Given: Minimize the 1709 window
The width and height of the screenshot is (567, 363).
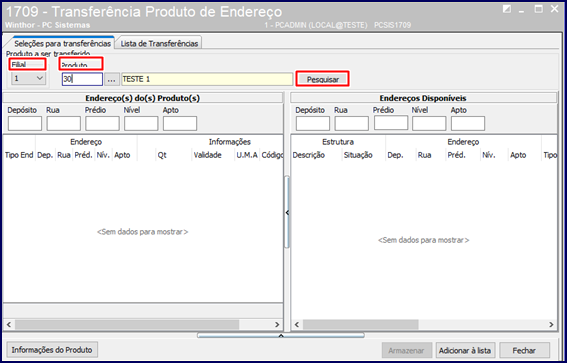Looking at the screenshot, I should [x=522, y=11].
